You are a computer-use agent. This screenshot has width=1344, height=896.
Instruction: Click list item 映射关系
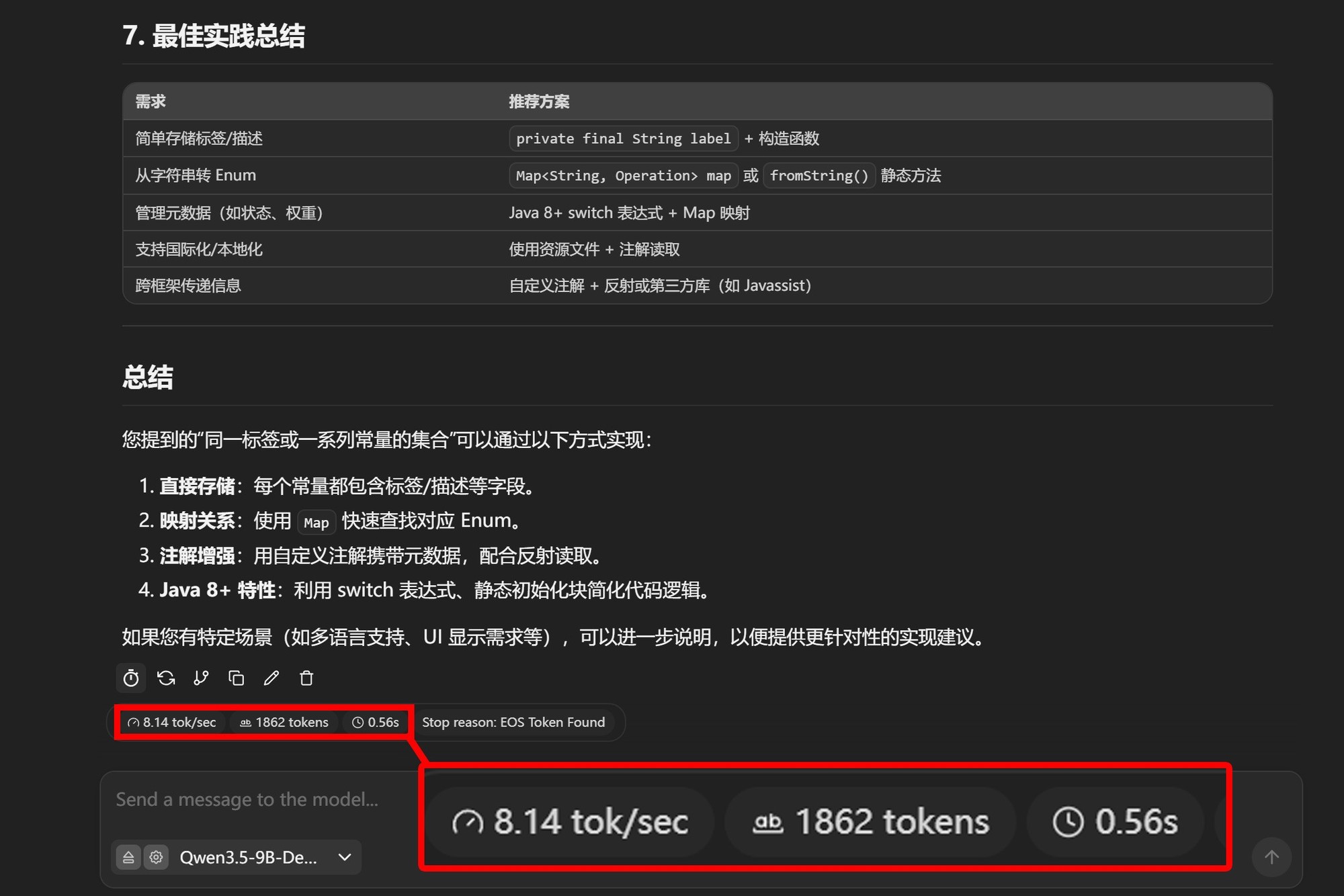point(333,521)
